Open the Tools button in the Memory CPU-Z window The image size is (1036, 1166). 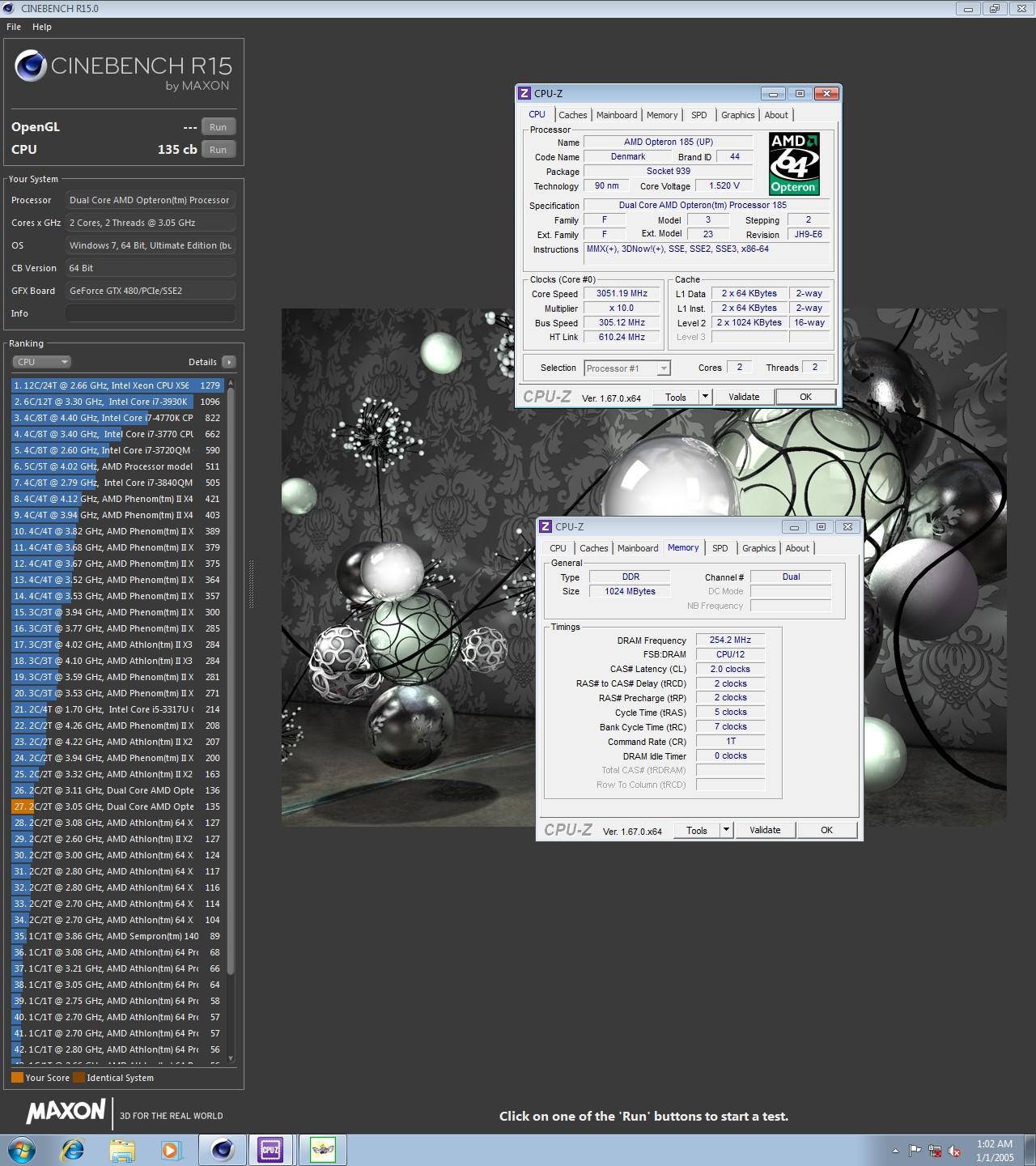click(x=697, y=830)
